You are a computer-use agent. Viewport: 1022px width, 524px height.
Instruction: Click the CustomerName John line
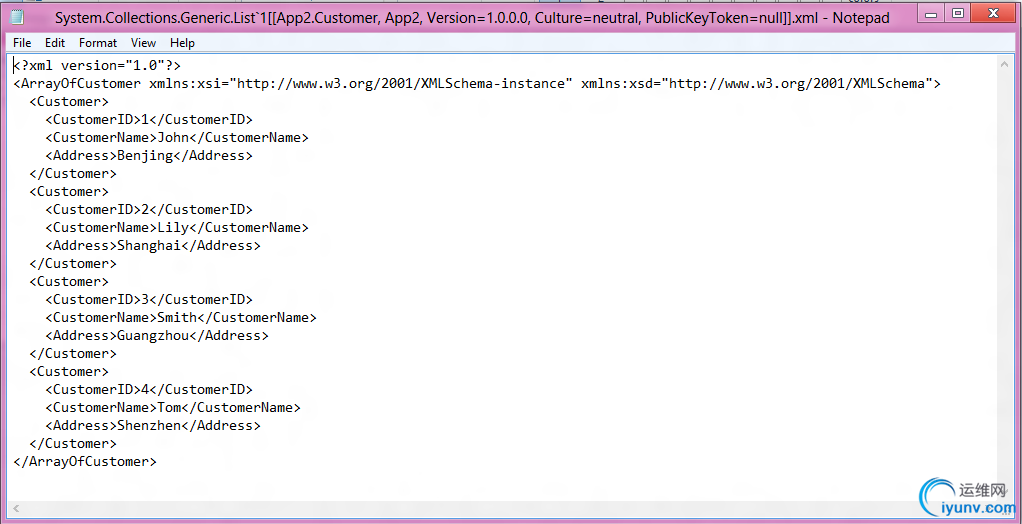177,138
